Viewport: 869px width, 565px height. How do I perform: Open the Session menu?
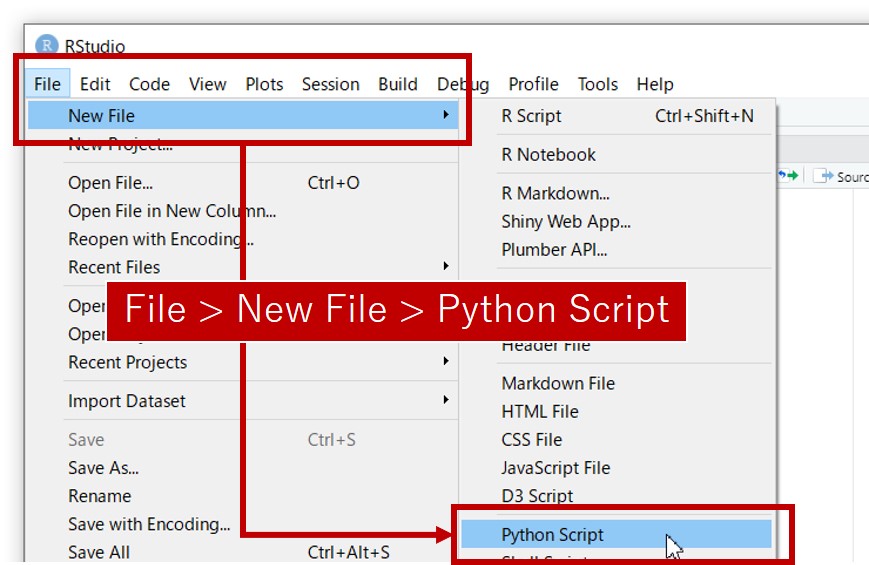(x=330, y=84)
